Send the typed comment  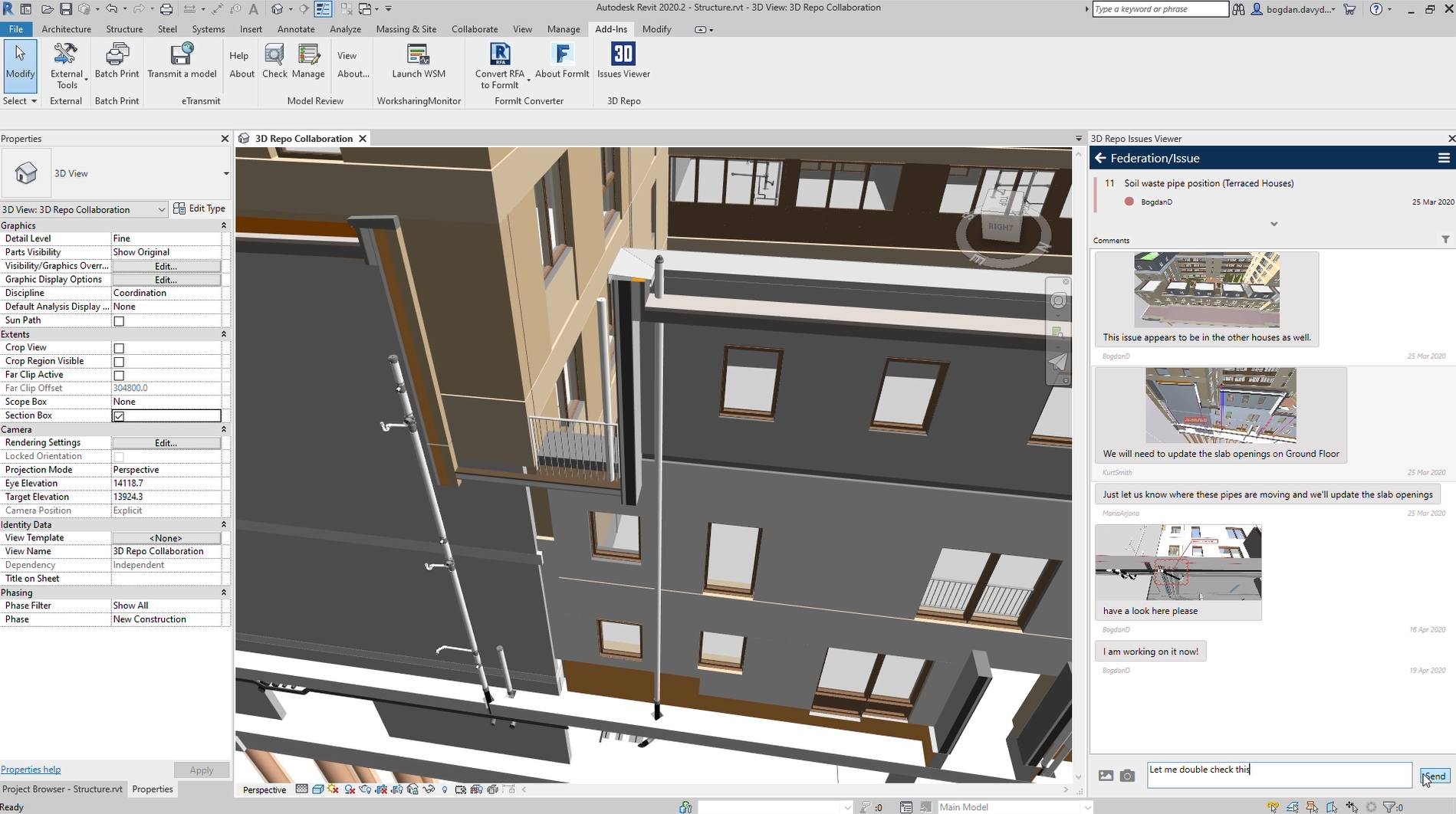pyautogui.click(x=1435, y=776)
